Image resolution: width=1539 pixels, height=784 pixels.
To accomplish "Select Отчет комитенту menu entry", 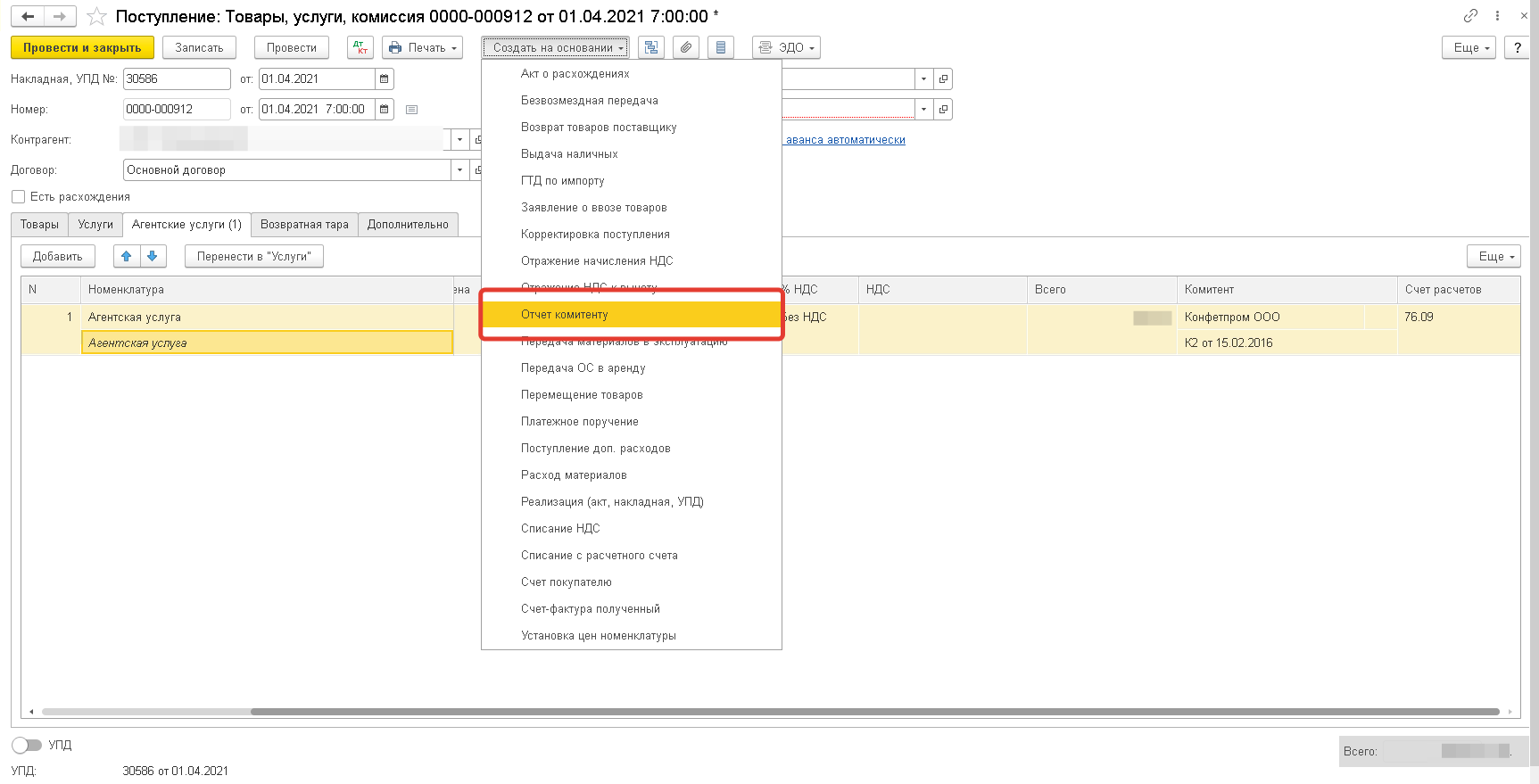I will point(632,314).
